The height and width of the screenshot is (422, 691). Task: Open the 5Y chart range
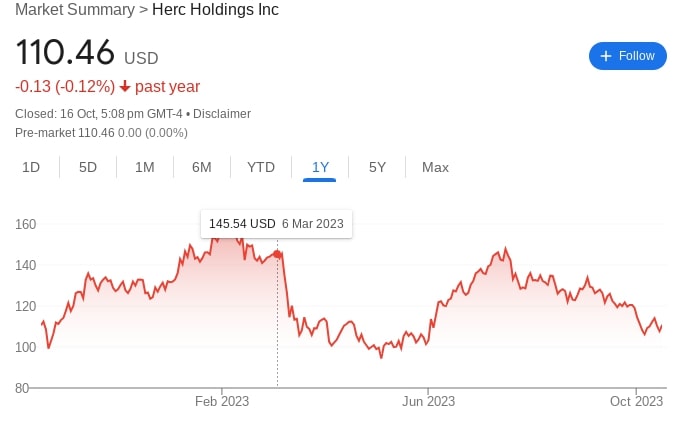[x=377, y=167]
